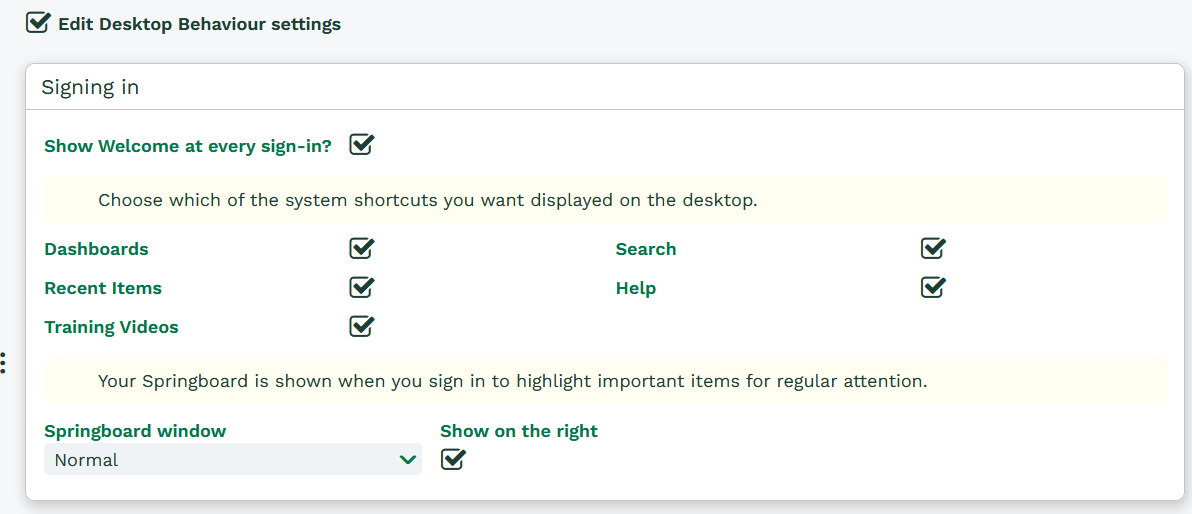Toggle the Training Videos checkbox
This screenshot has height=514, width=1192.
(361, 326)
